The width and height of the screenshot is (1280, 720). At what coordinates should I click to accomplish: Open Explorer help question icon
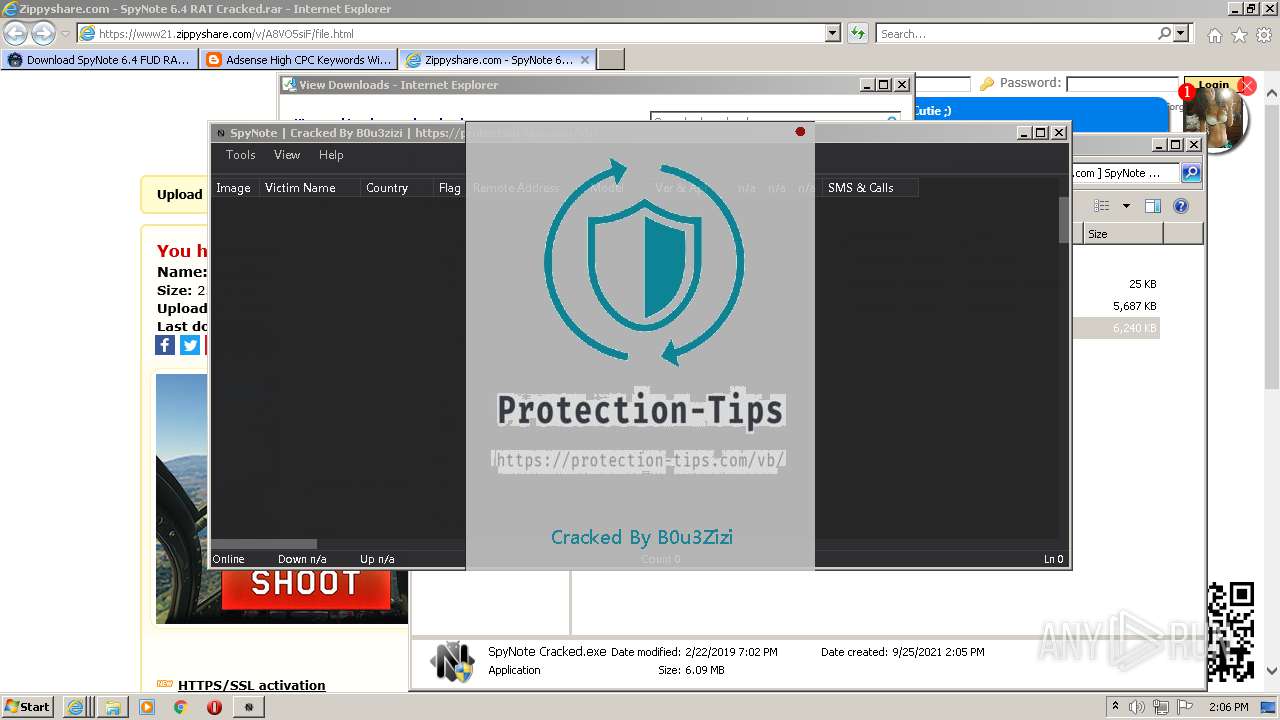tap(1181, 206)
